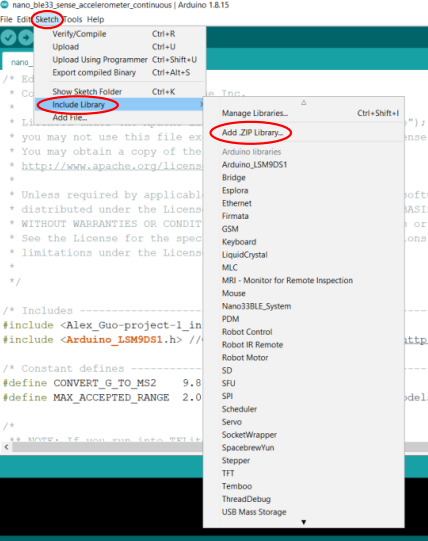Expand the Include Library submenu arrow

pyautogui.click(x=202, y=105)
